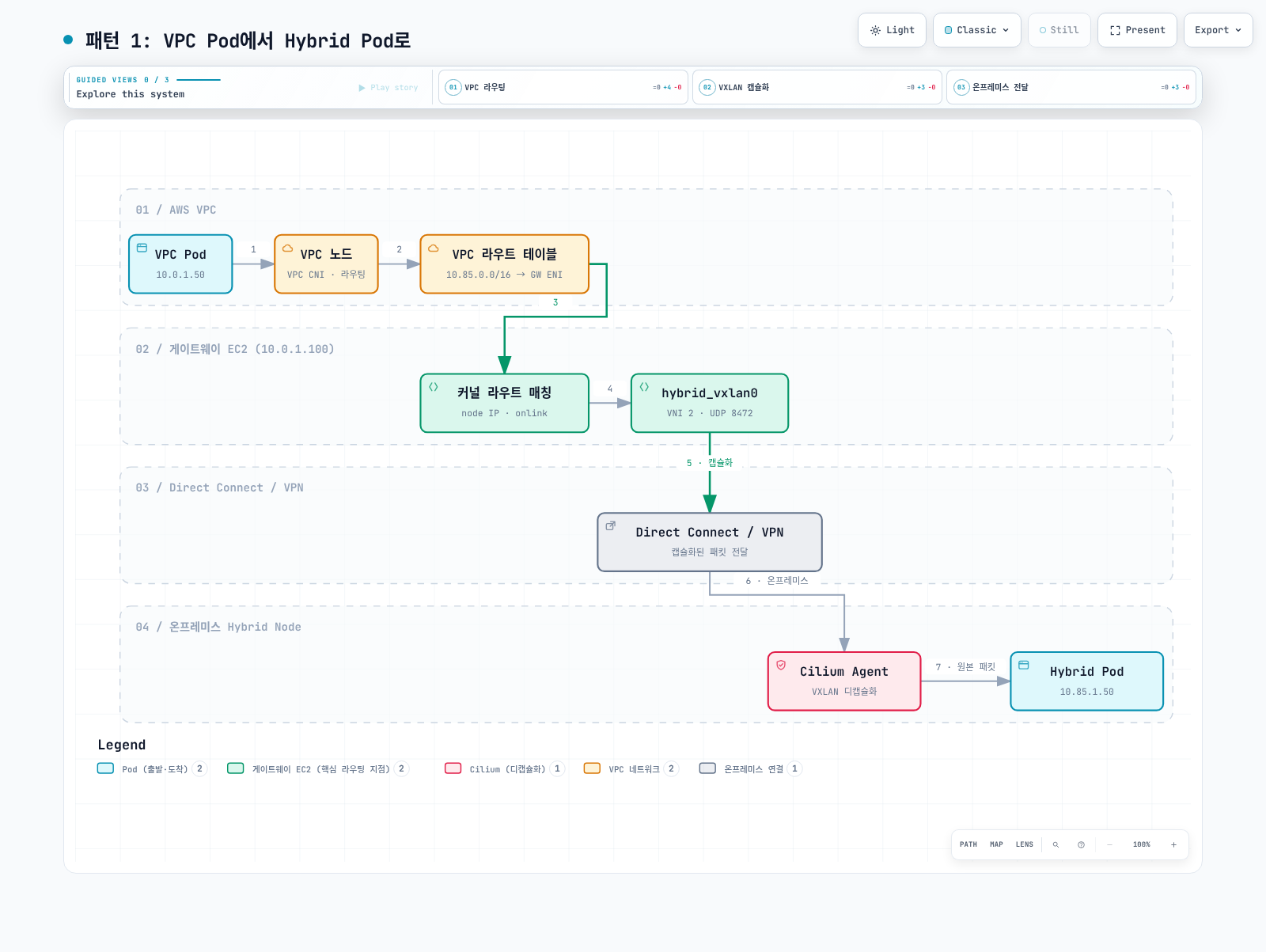Image resolution: width=1266 pixels, height=952 pixels.
Task: Enter Present mode
Action: coord(1137,30)
